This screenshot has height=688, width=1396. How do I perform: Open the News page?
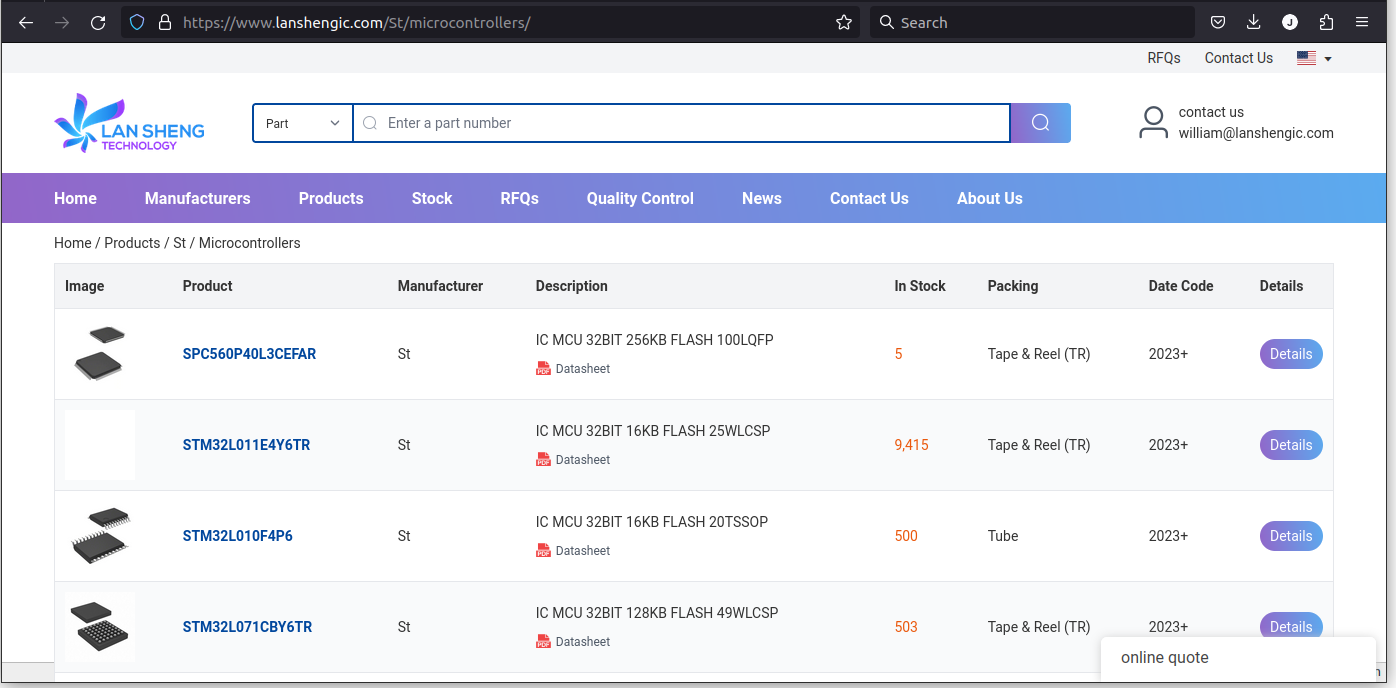pos(762,198)
